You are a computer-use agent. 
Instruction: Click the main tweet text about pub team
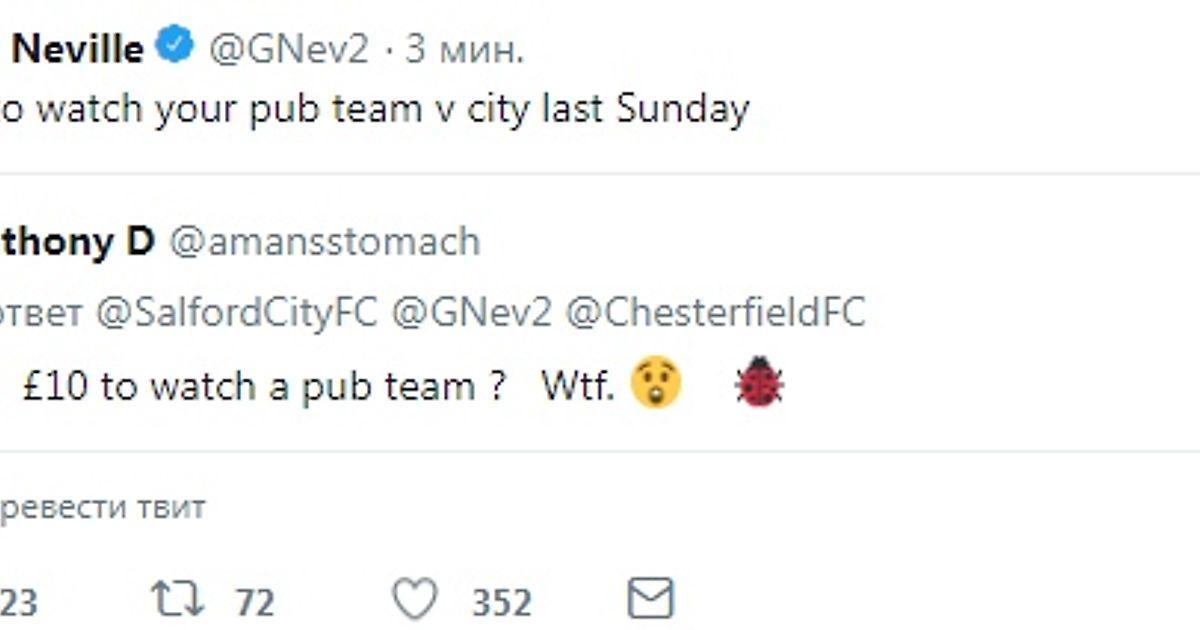tap(375, 110)
